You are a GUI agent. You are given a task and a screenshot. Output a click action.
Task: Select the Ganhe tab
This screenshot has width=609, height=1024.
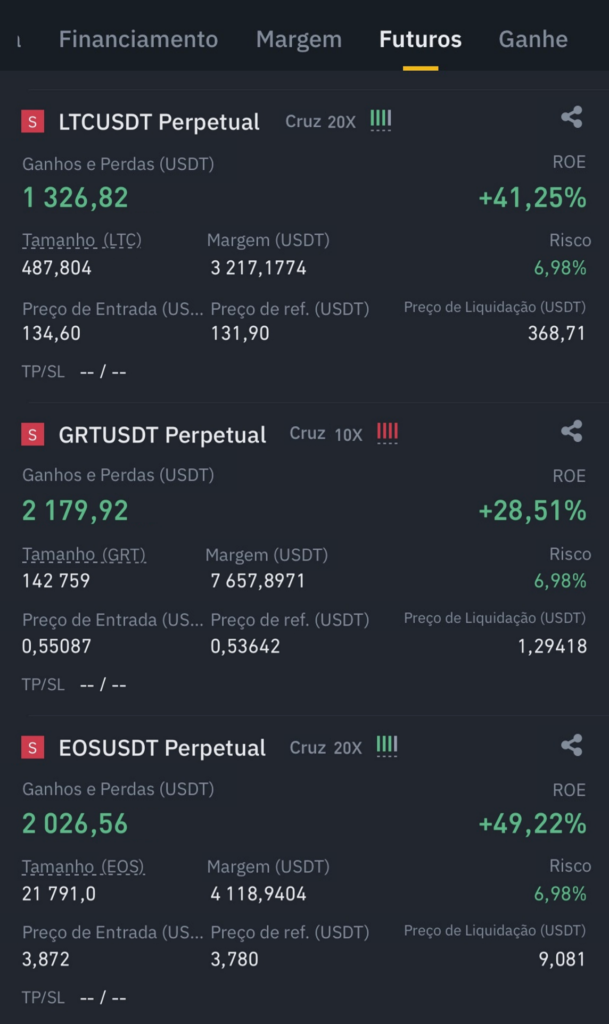533,39
